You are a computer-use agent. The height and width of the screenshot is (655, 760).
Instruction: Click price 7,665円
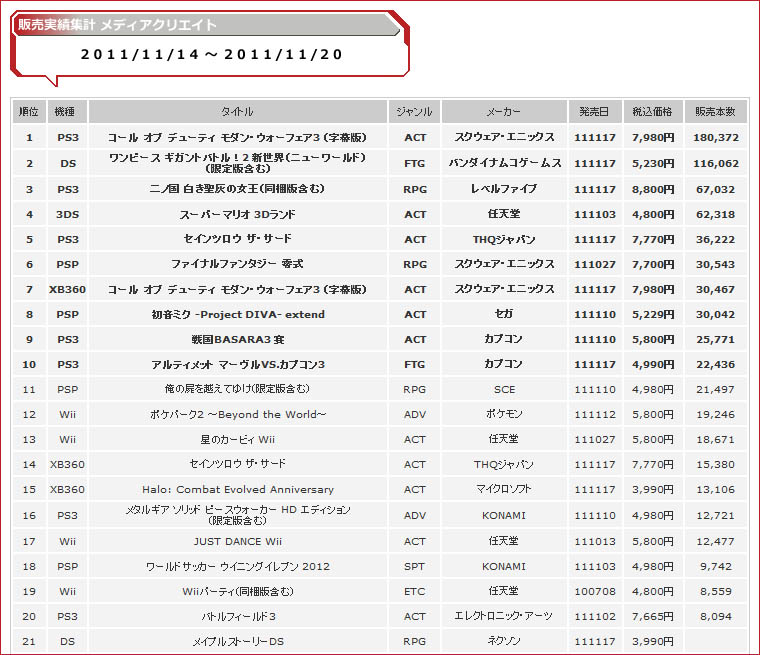(653, 617)
